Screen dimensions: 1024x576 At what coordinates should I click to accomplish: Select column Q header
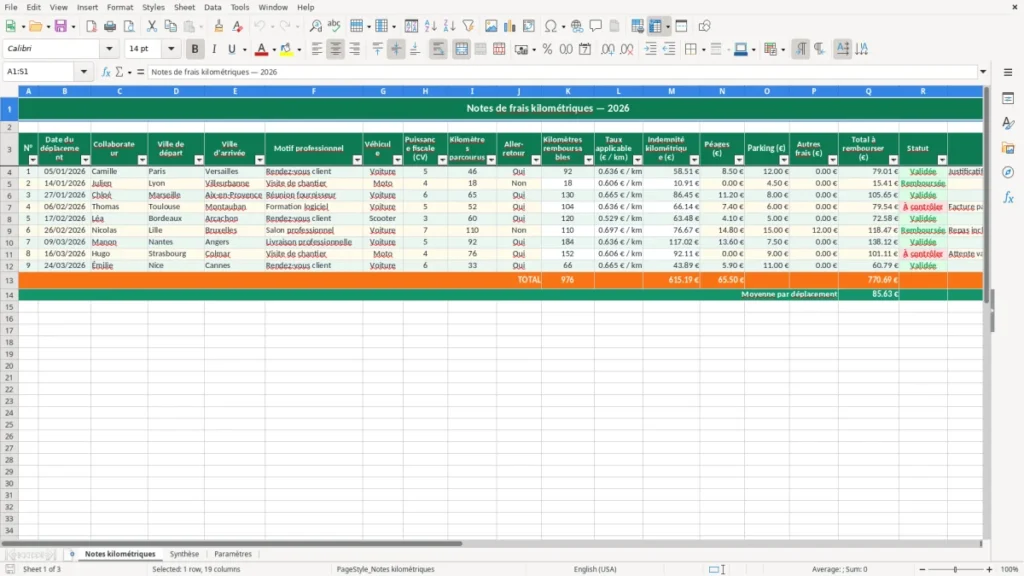tap(869, 91)
